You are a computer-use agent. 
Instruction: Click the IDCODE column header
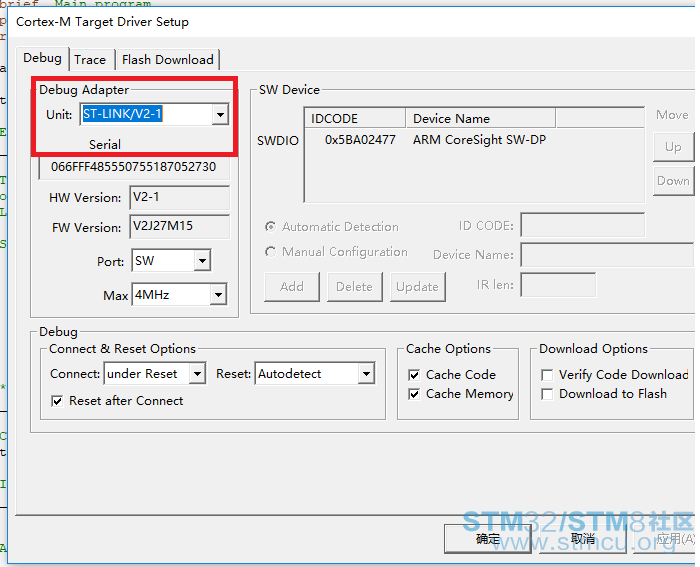coord(355,118)
